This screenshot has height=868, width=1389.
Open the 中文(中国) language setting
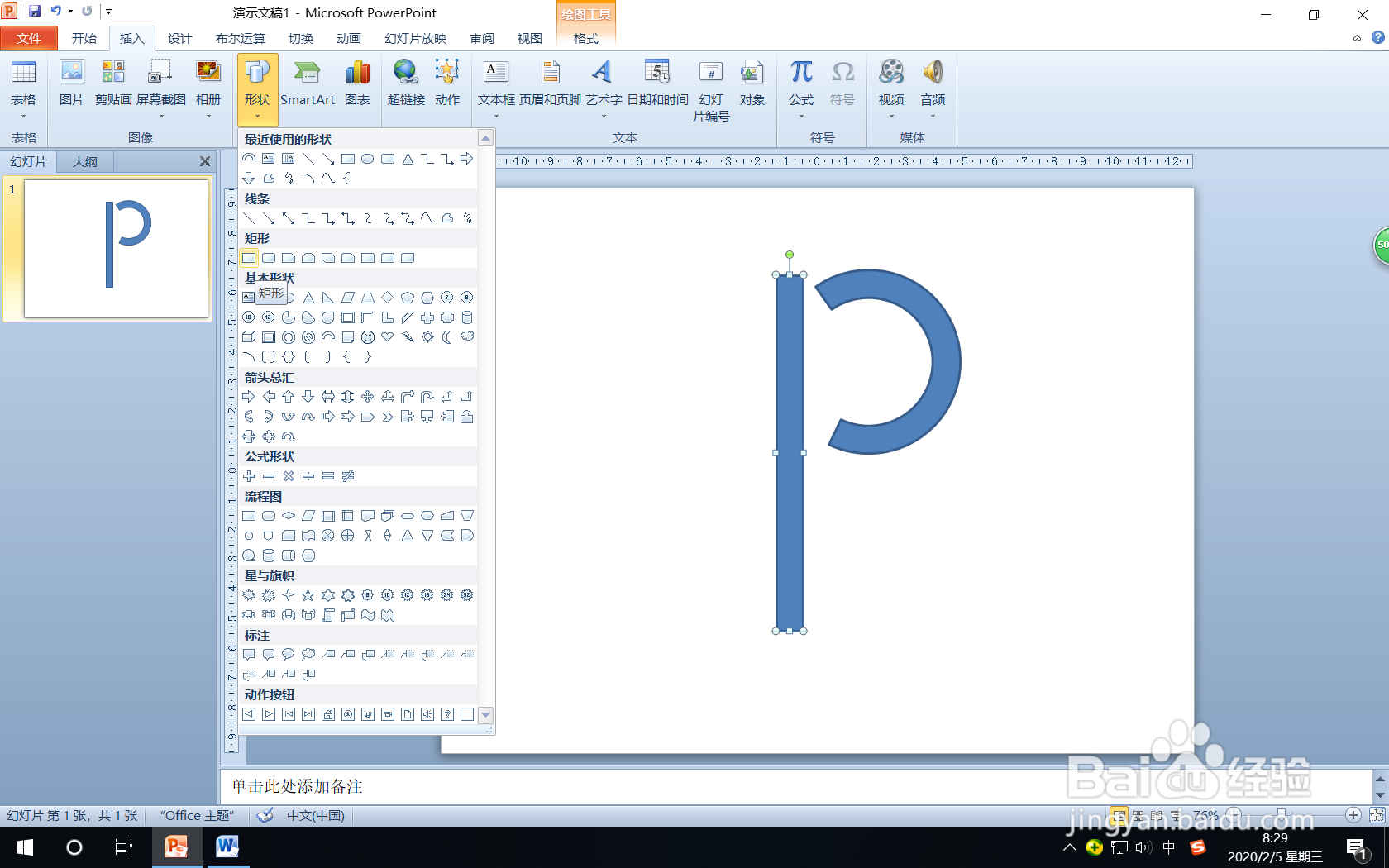click(x=317, y=815)
